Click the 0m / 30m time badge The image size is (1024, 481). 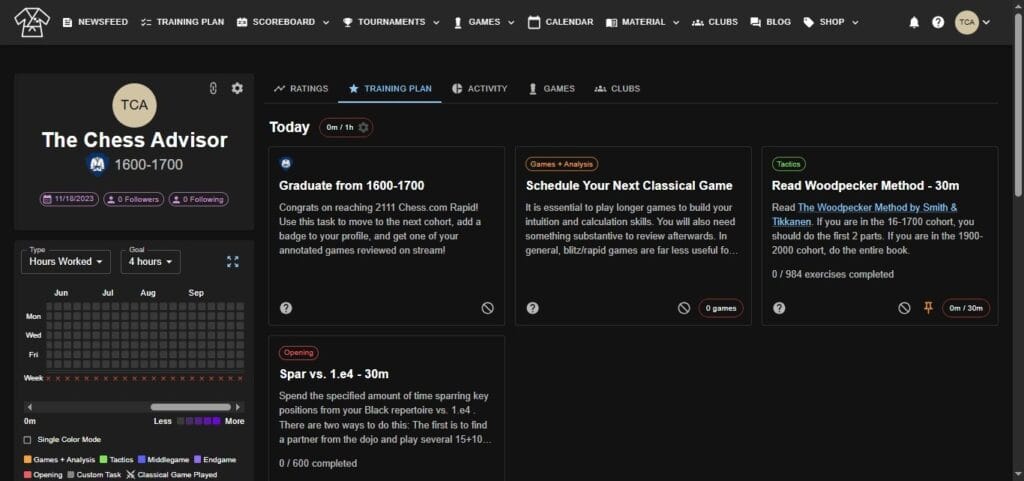(x=965, y=308)
